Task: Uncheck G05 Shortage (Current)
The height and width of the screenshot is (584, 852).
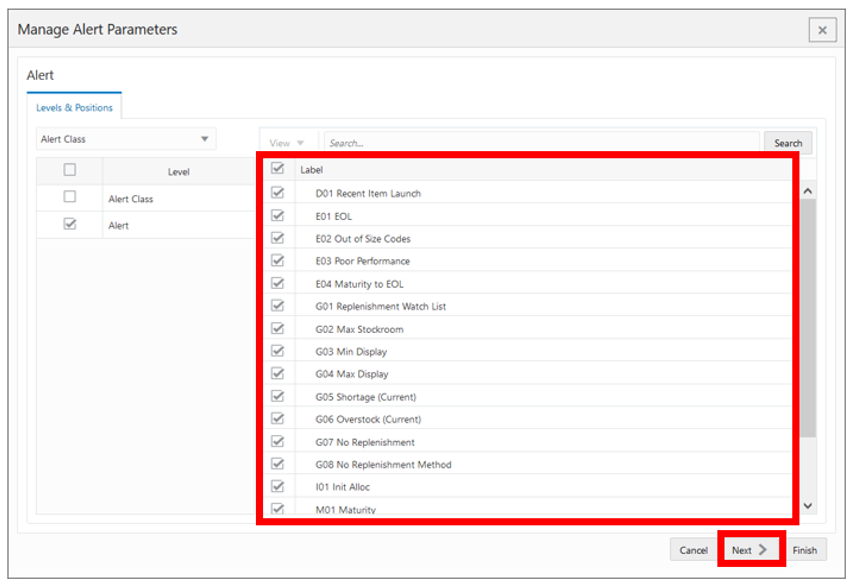Action: [x=278, y=397]
